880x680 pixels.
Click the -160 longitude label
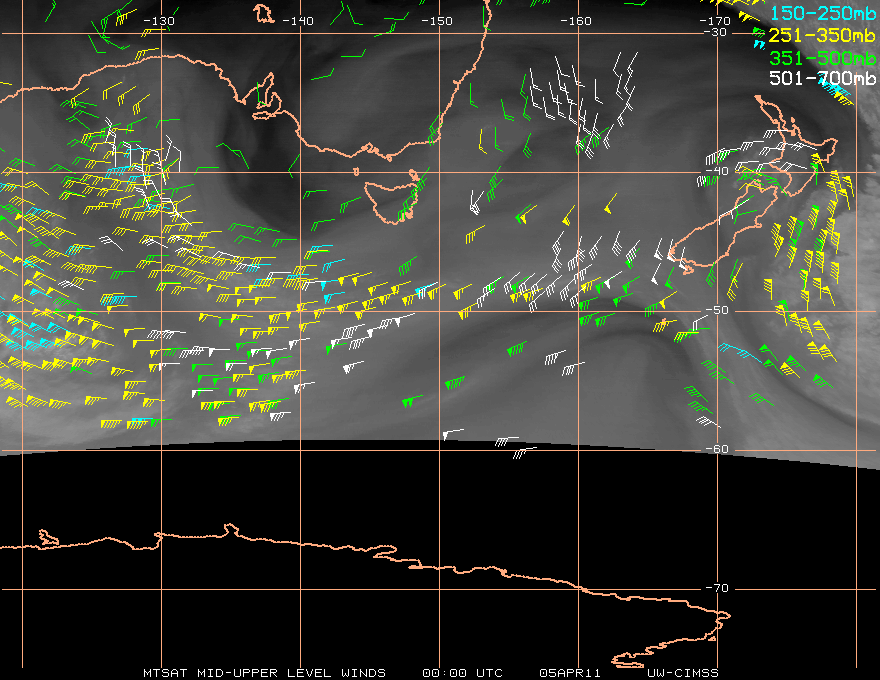point(576,21)
